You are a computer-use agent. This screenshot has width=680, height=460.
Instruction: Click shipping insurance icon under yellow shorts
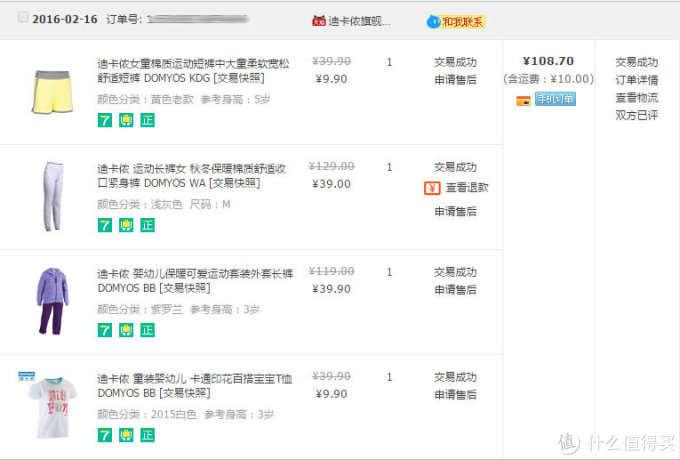click(x=126, y=120)
